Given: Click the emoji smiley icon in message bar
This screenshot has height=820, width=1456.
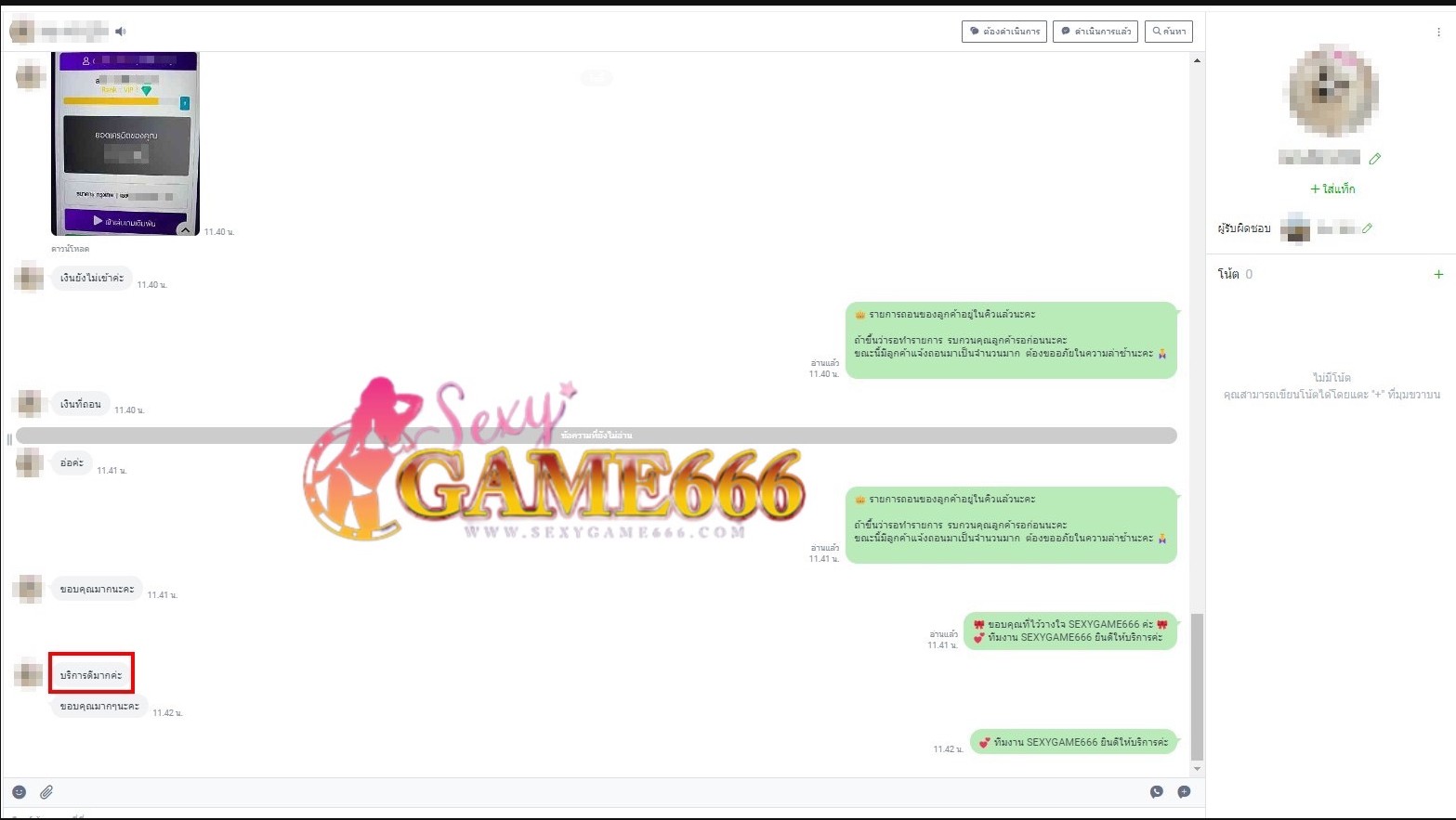Looking at the screenshot, I should (x=20, y=791).
